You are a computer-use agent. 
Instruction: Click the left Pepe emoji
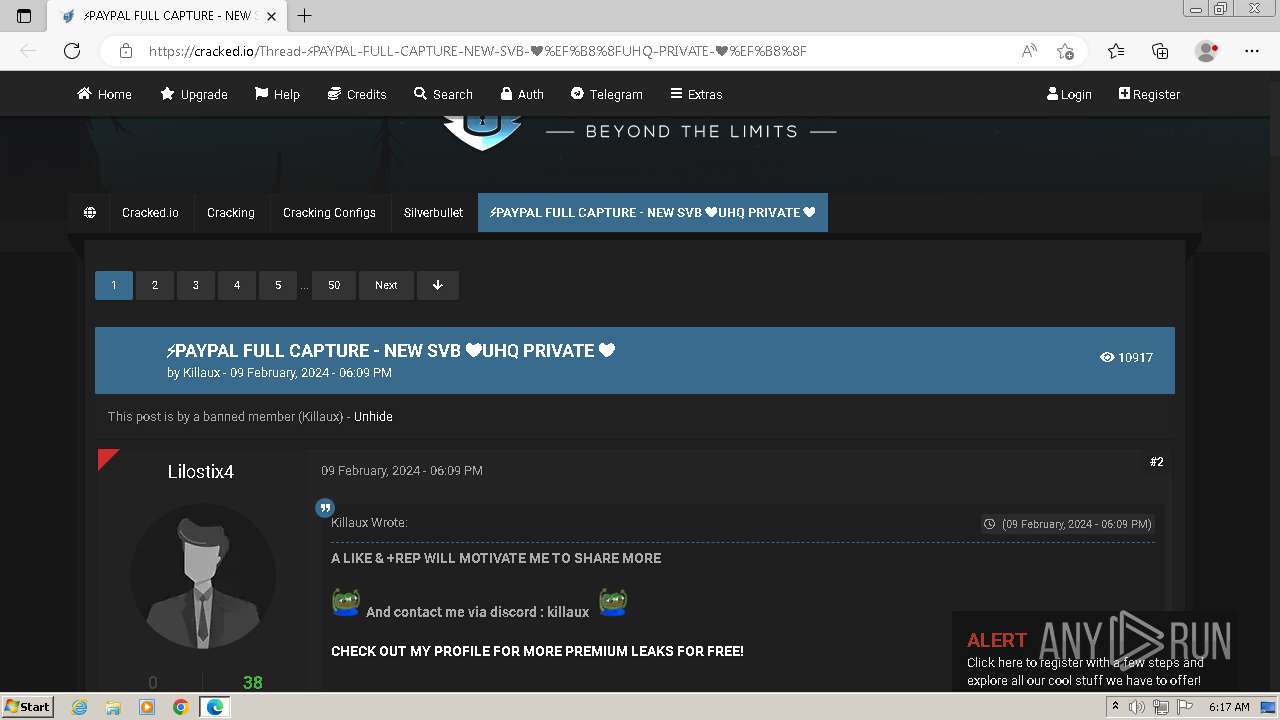click(x=346, y=602)
